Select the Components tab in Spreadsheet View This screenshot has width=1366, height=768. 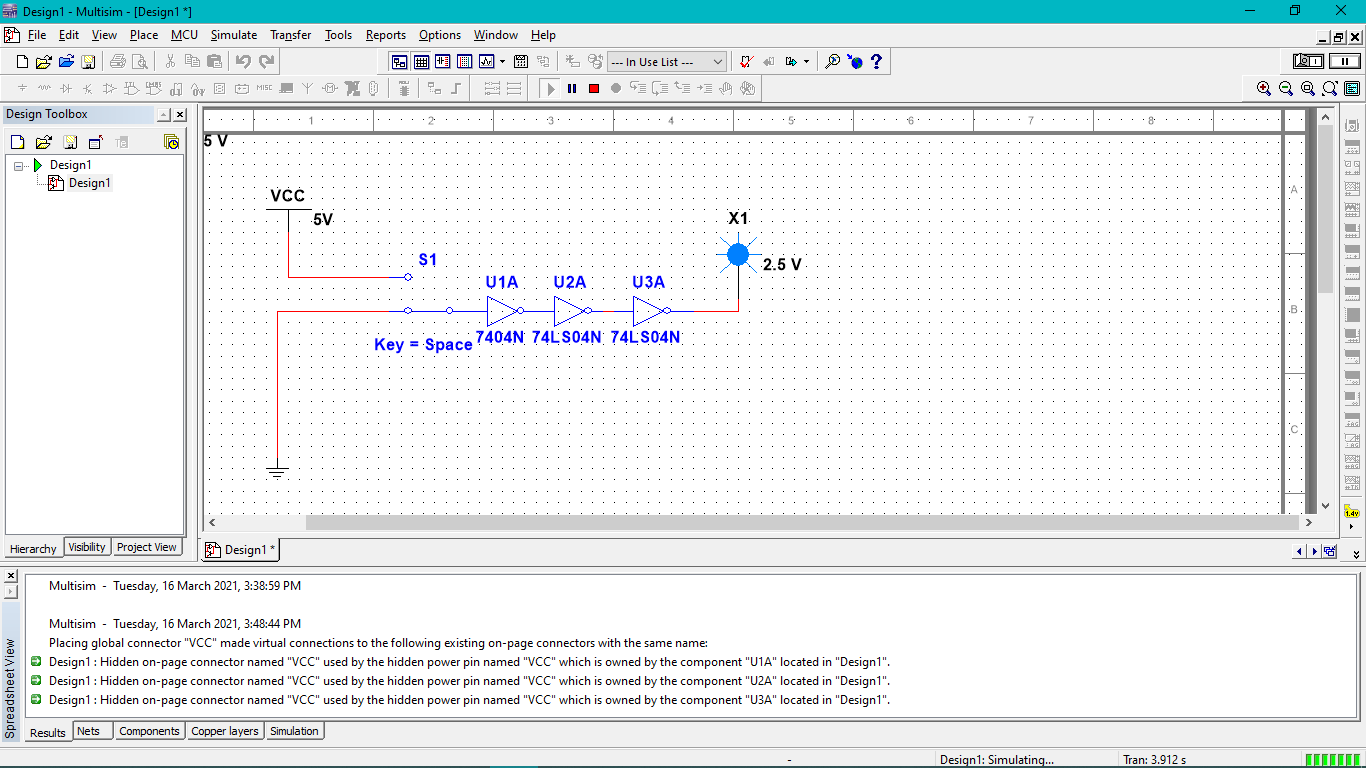tap(149, 731)
